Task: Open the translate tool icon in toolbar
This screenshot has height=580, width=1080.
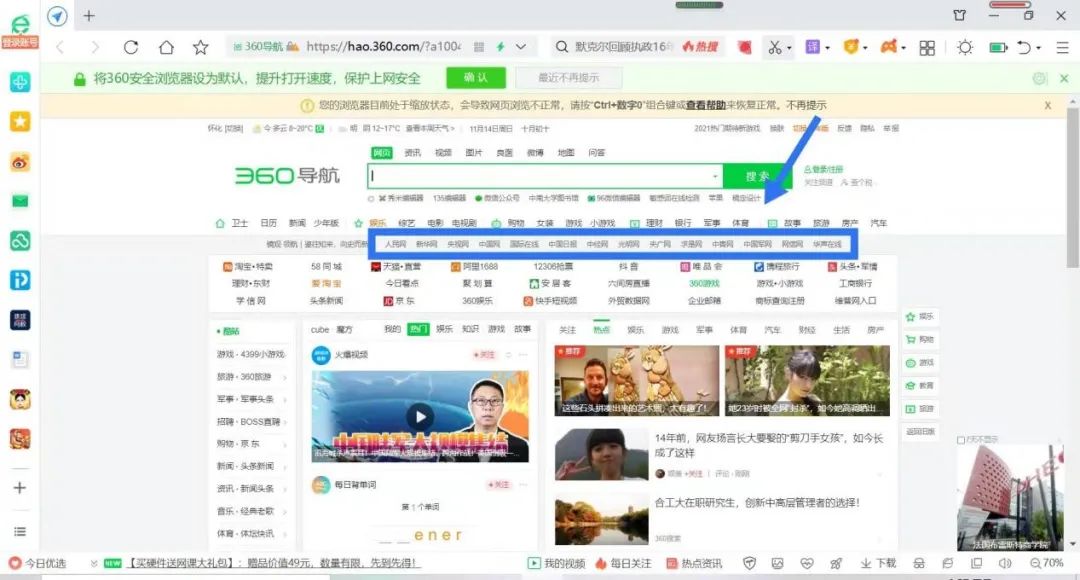Action: coord(813,47)
